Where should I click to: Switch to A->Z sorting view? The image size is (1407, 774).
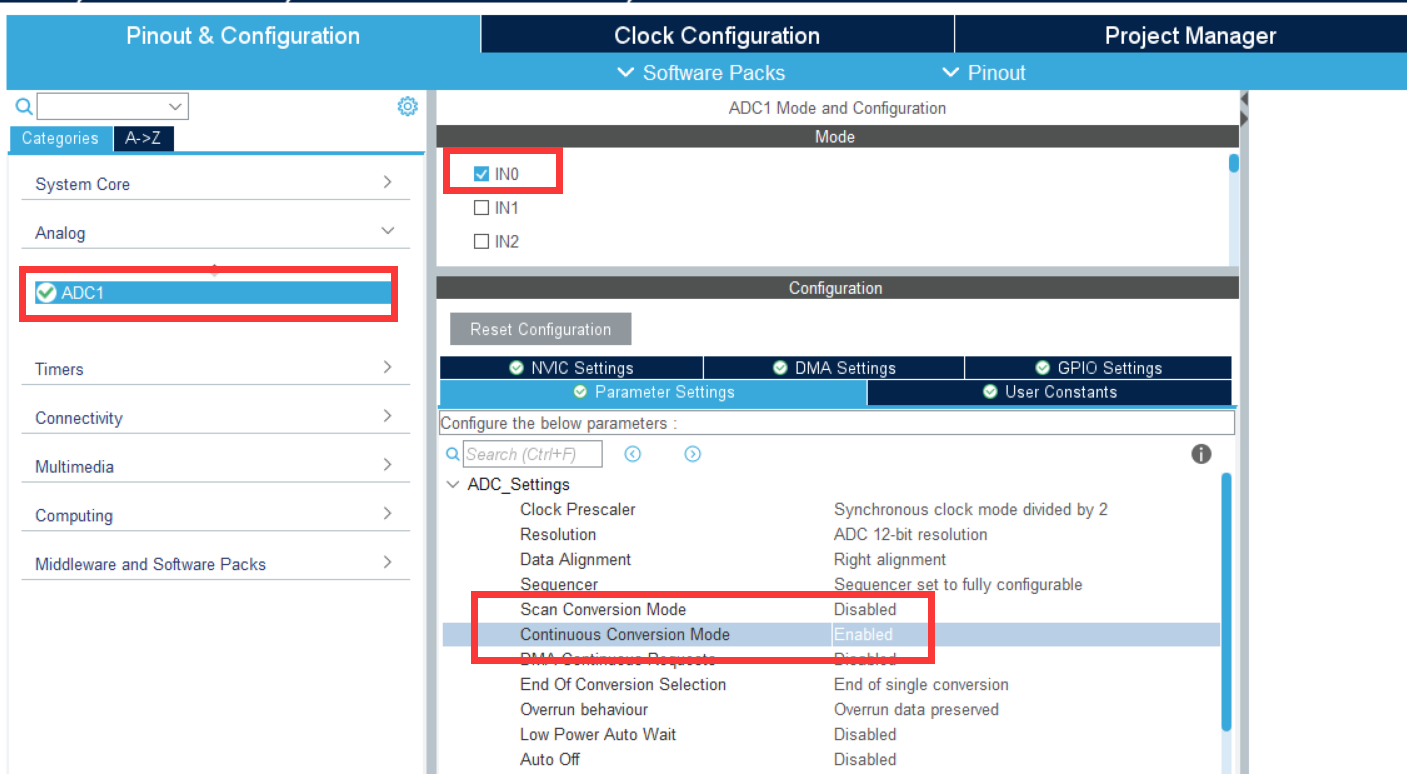point(143,139)
